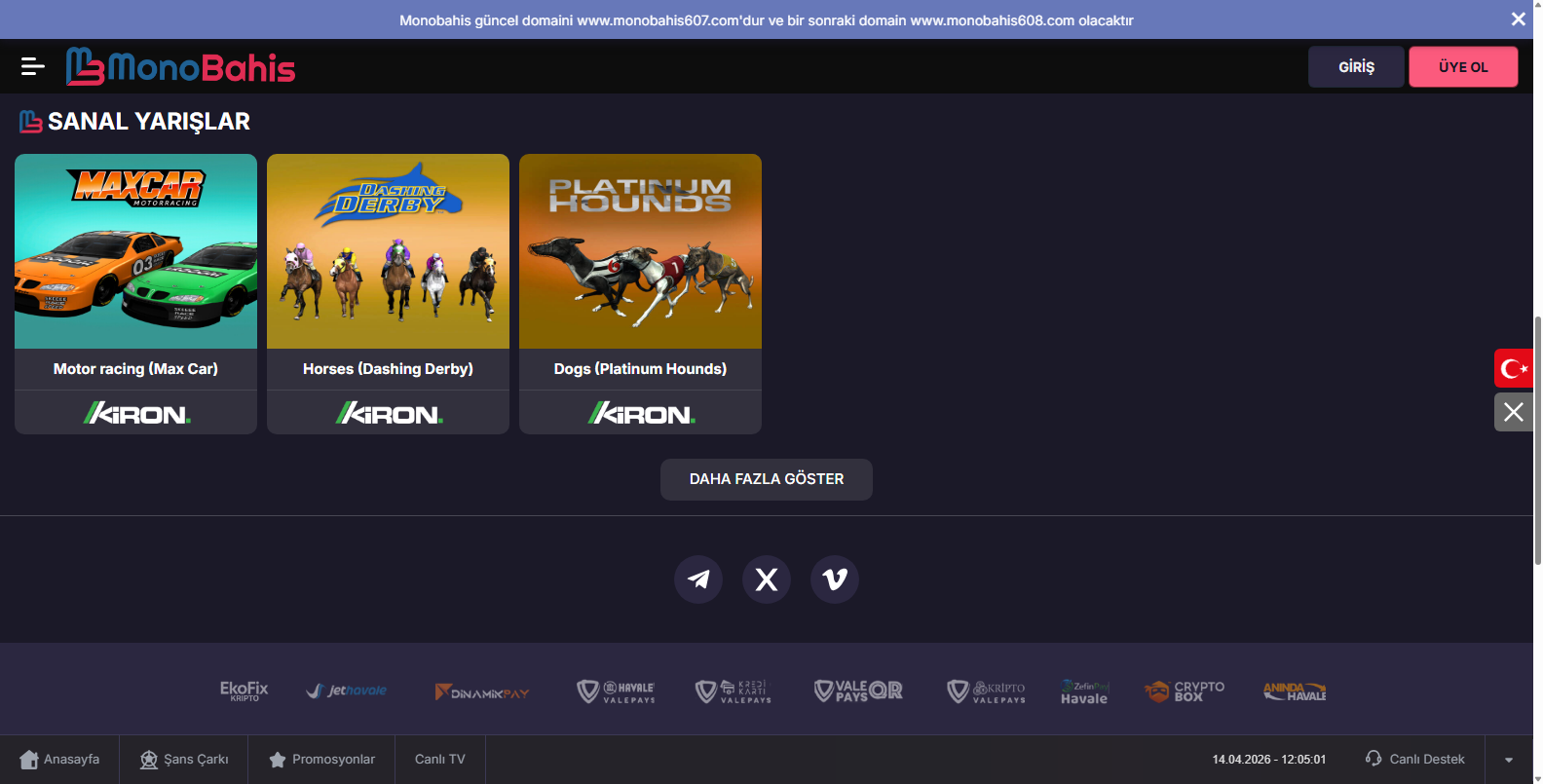
Task: Open the Platinum Hounds dogs thumbnail
Action: pos(640,251)
